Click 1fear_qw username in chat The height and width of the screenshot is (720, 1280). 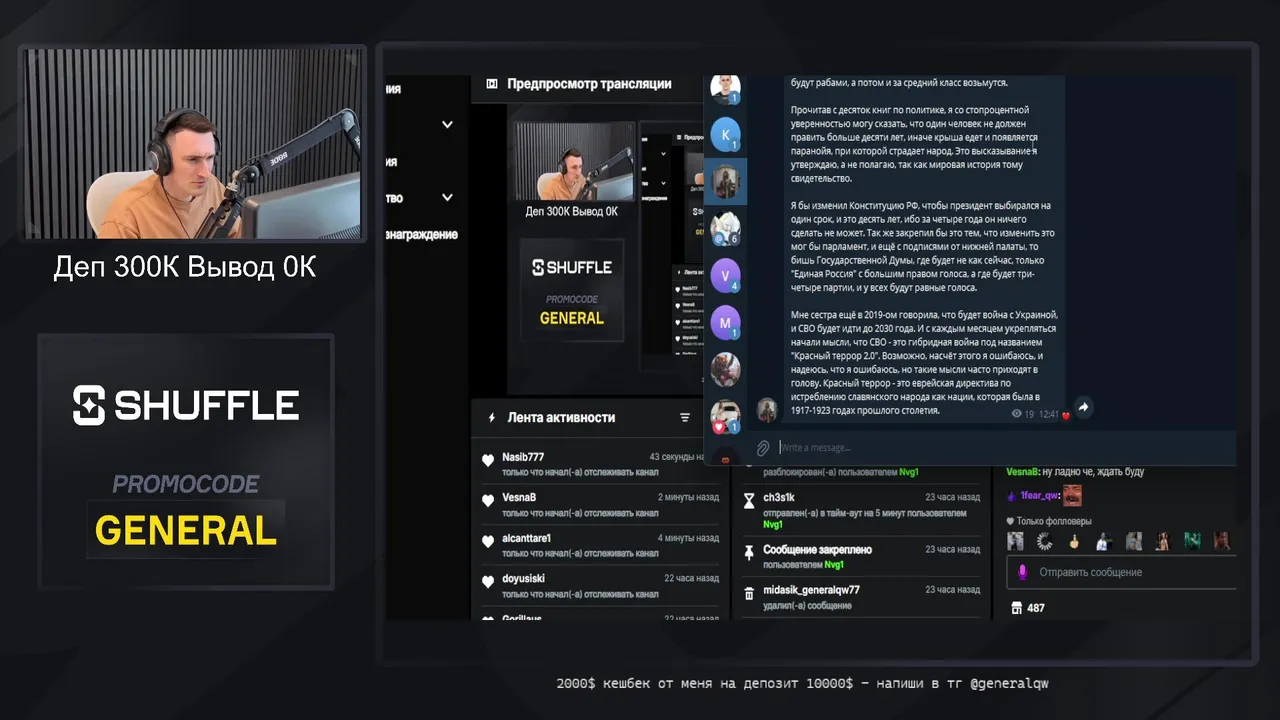(x=1038, y=495)
